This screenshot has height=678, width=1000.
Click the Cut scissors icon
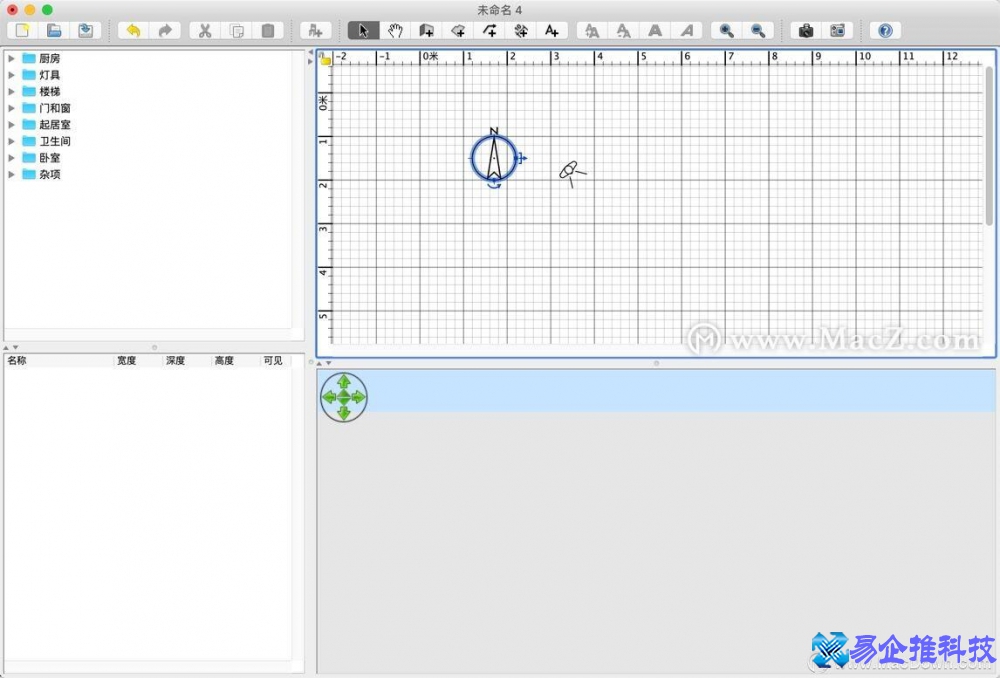coord(205,30)
